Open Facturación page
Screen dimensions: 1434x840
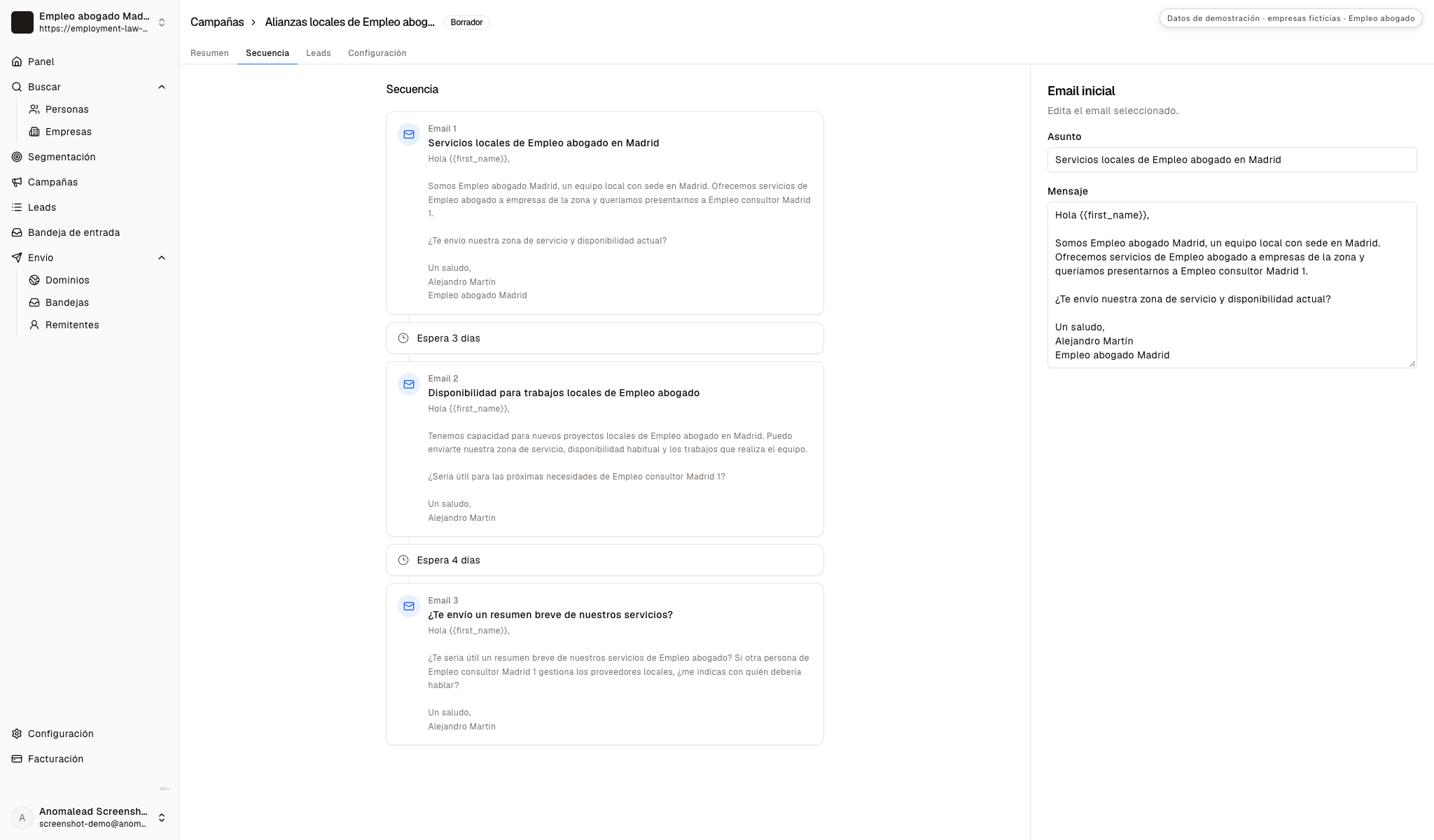(x=89, y=759)
